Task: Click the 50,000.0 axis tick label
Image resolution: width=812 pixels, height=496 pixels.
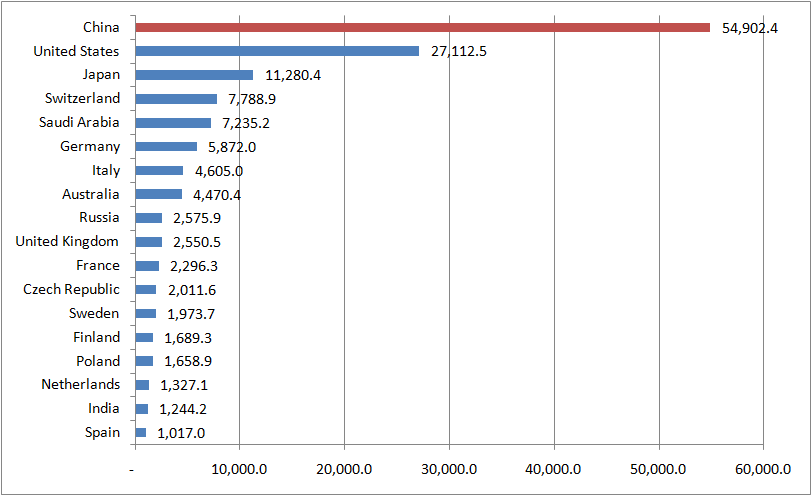Action: coord(658,470)
